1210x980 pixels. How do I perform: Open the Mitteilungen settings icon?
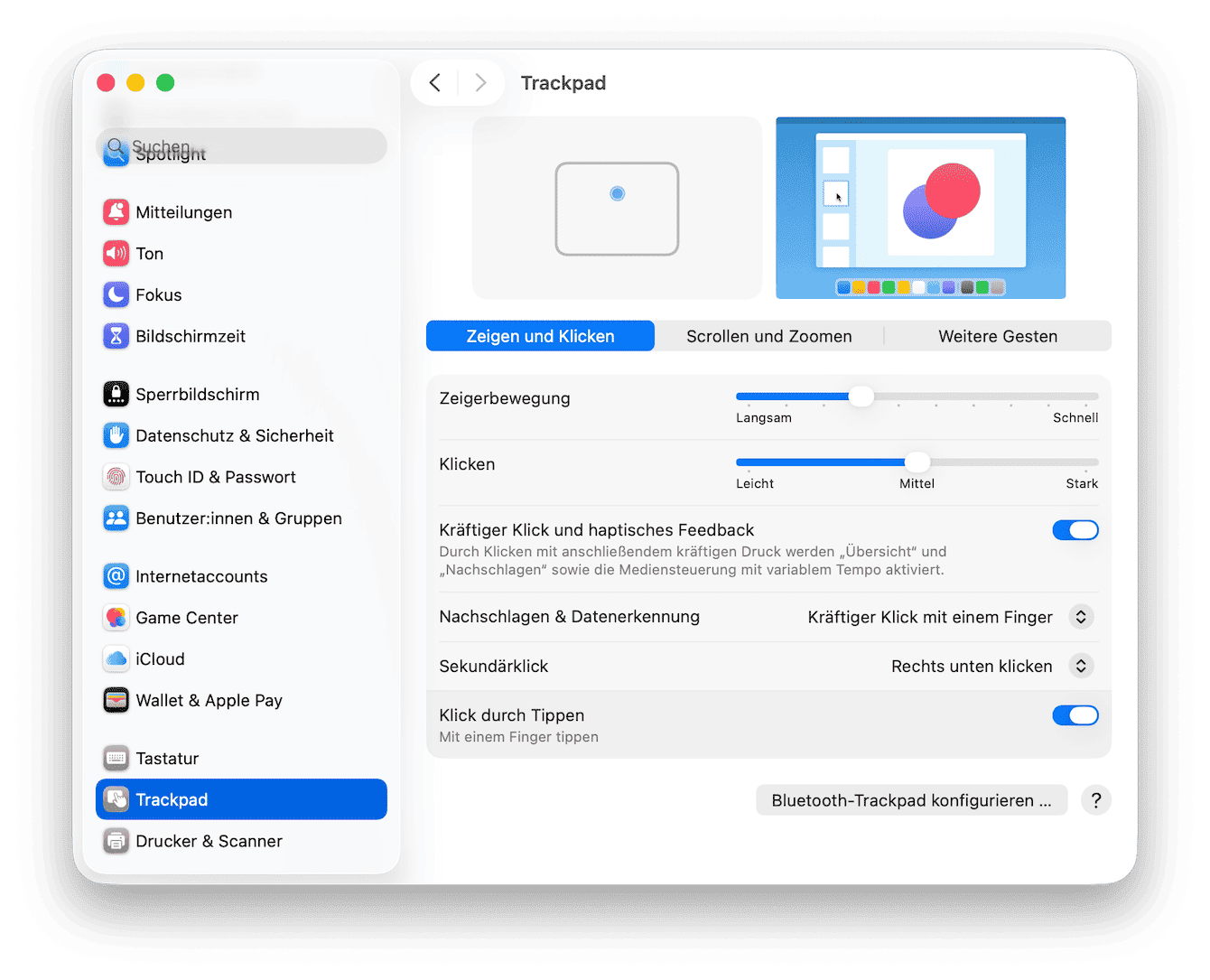116,211
